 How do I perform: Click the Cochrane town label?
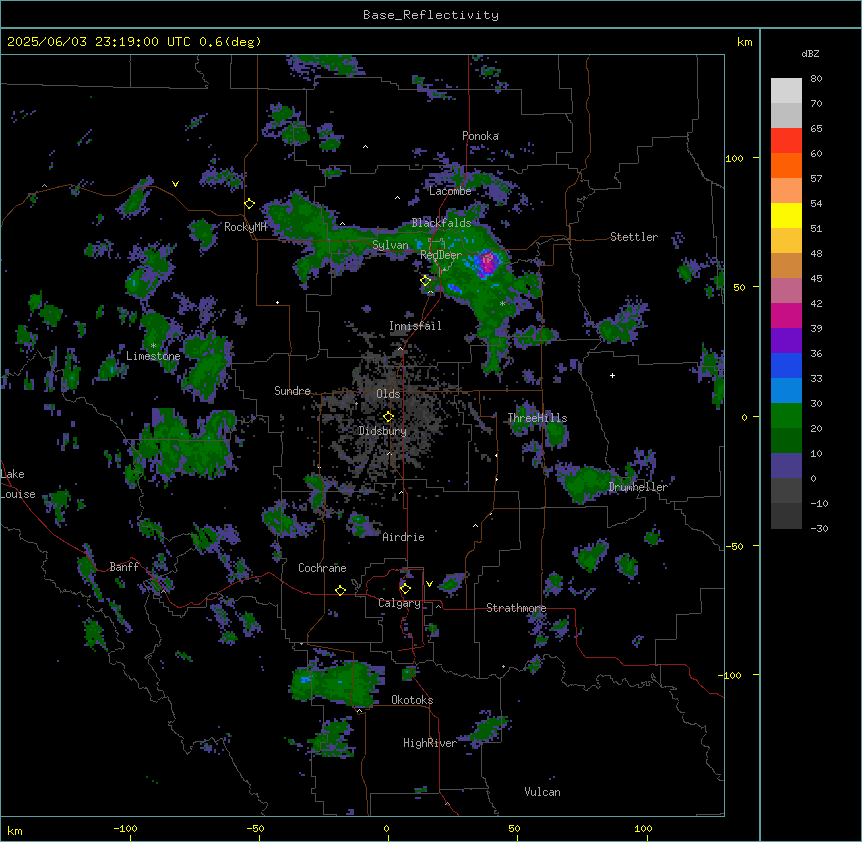pos(322,568)
